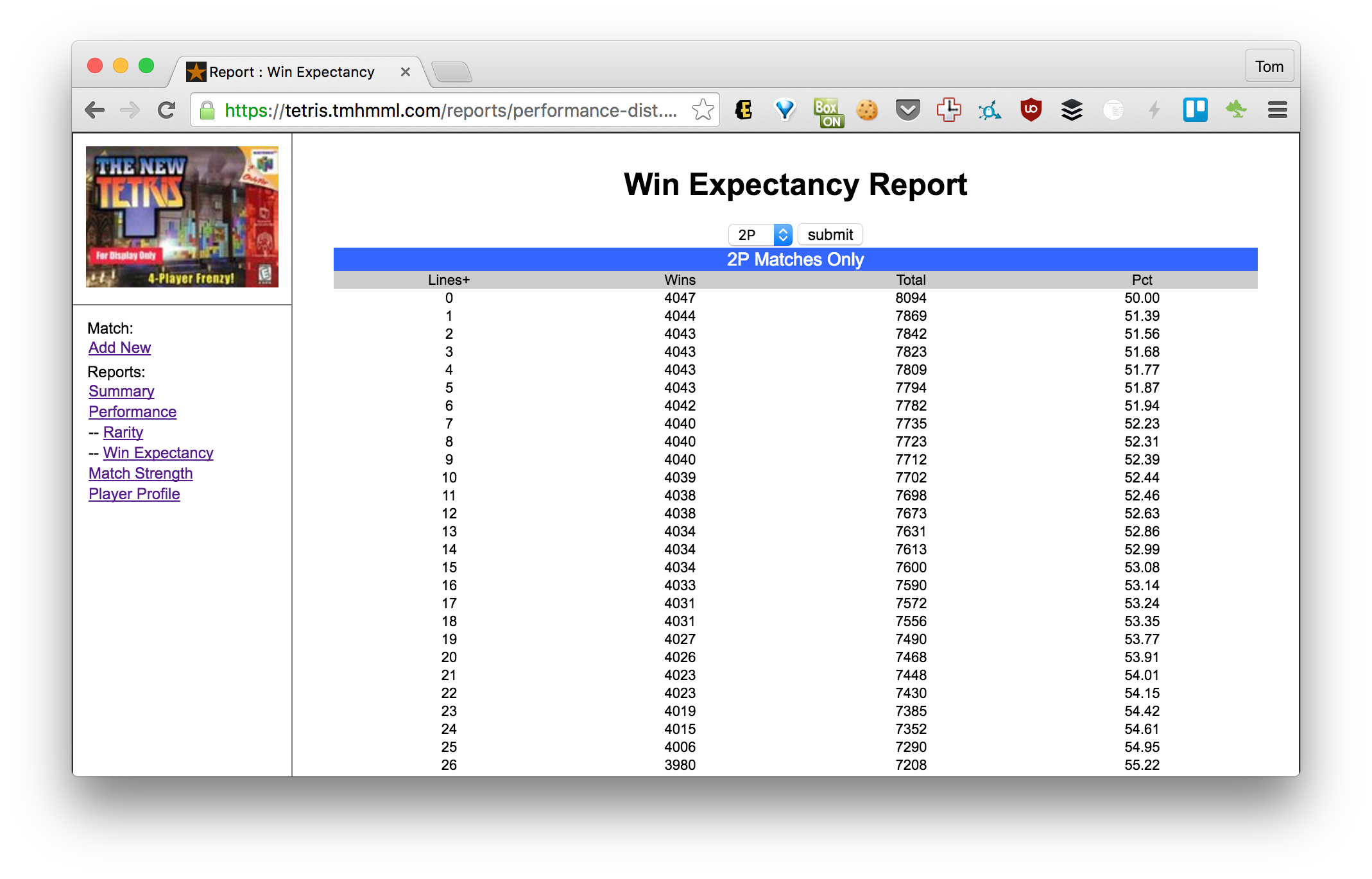
Task: Bookmark page with star icon
Action: pos(703,110)
